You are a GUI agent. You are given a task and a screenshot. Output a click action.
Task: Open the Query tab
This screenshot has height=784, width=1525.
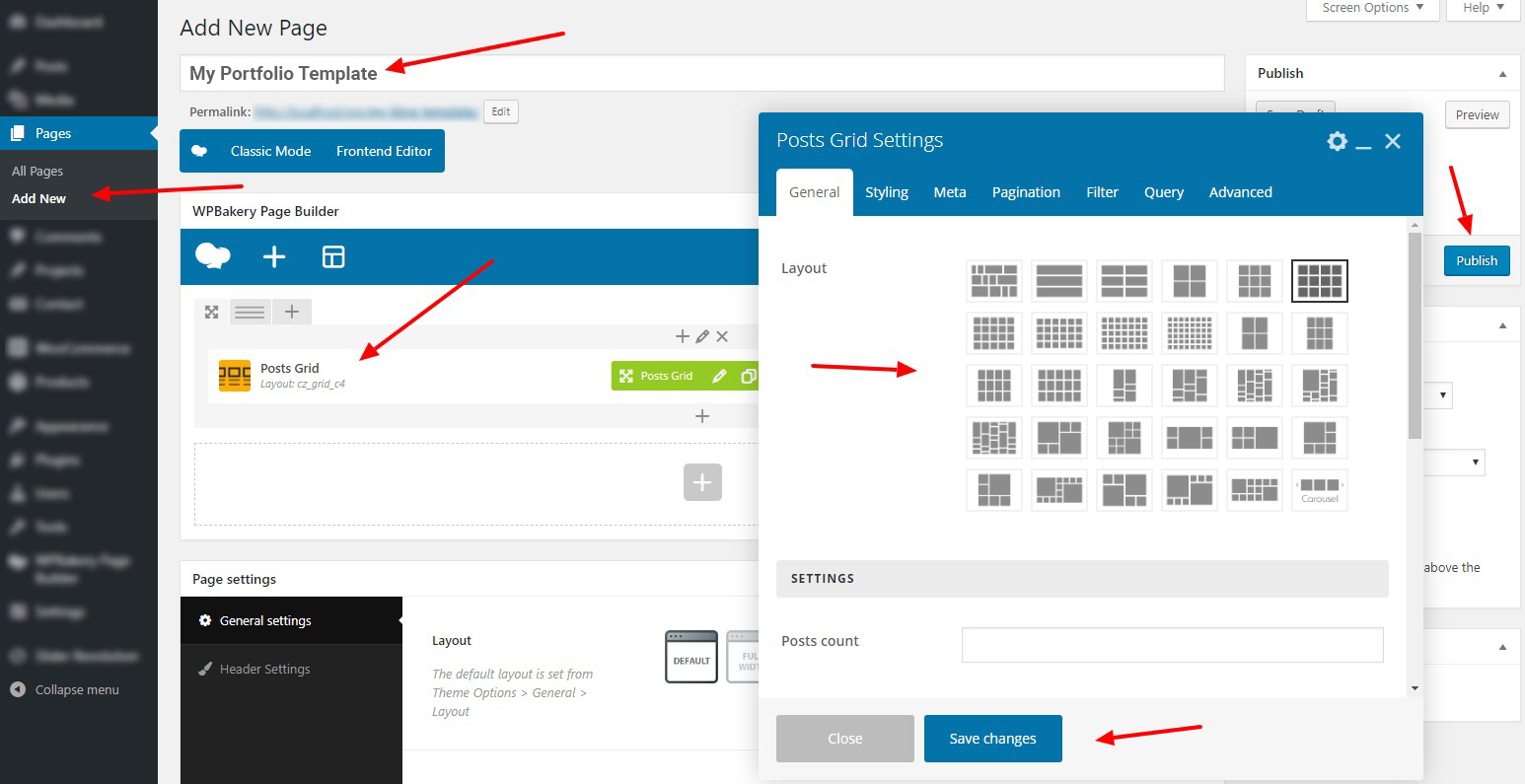1163,192
